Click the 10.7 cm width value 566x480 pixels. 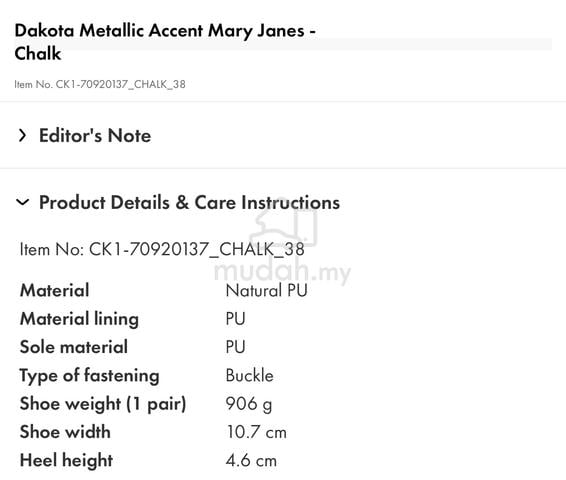256,432
